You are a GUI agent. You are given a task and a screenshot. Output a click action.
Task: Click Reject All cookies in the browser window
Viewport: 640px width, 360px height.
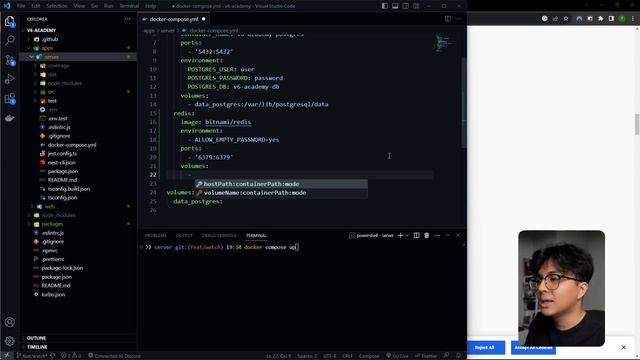tap(484, 347)
